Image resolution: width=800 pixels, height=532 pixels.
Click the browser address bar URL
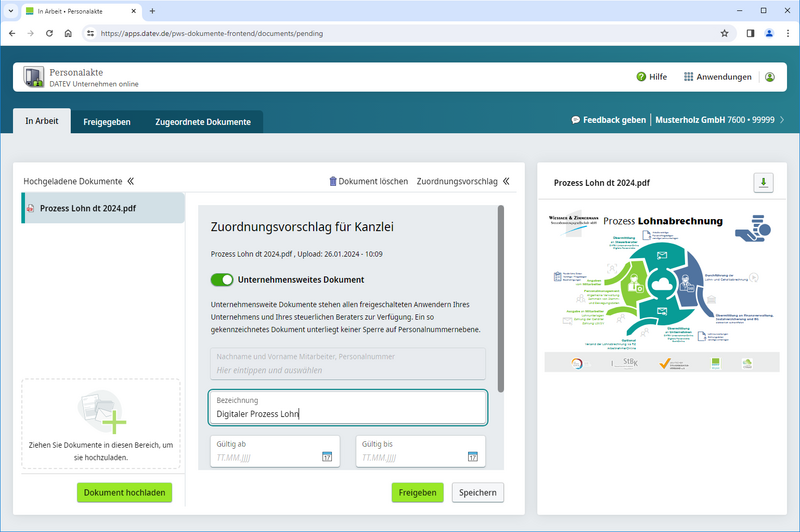tap(212, 33)
